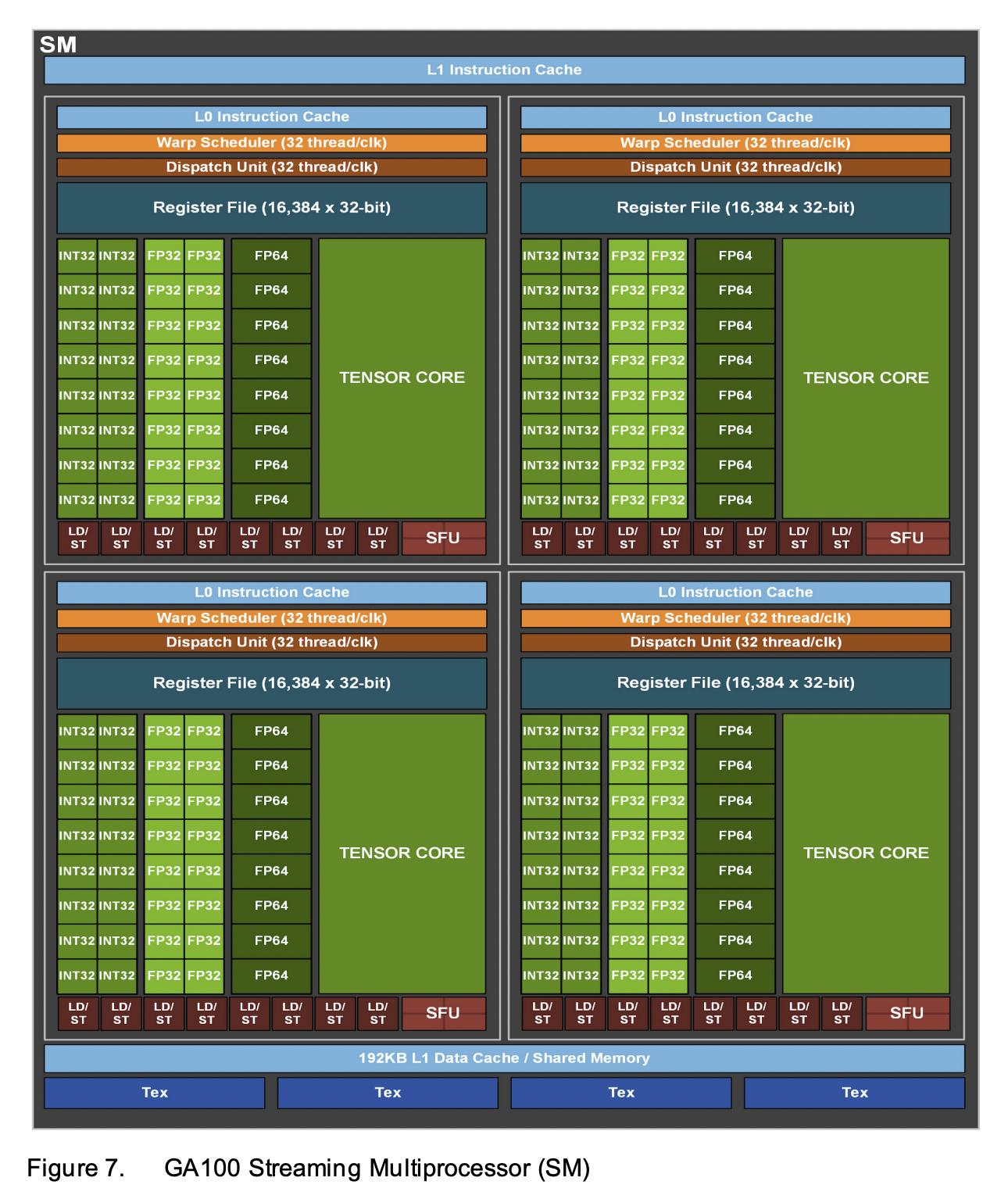Click L0 Instruction Cache in top-left partition

click(x=272, y=117)
